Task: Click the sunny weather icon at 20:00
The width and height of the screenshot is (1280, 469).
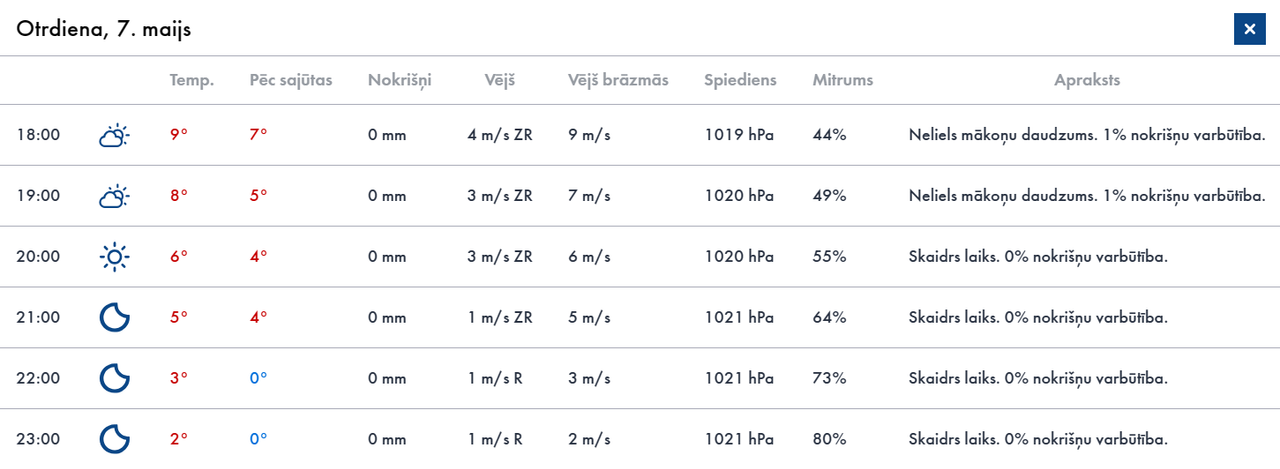Action: pyautogui.click(x=115, y=257)
